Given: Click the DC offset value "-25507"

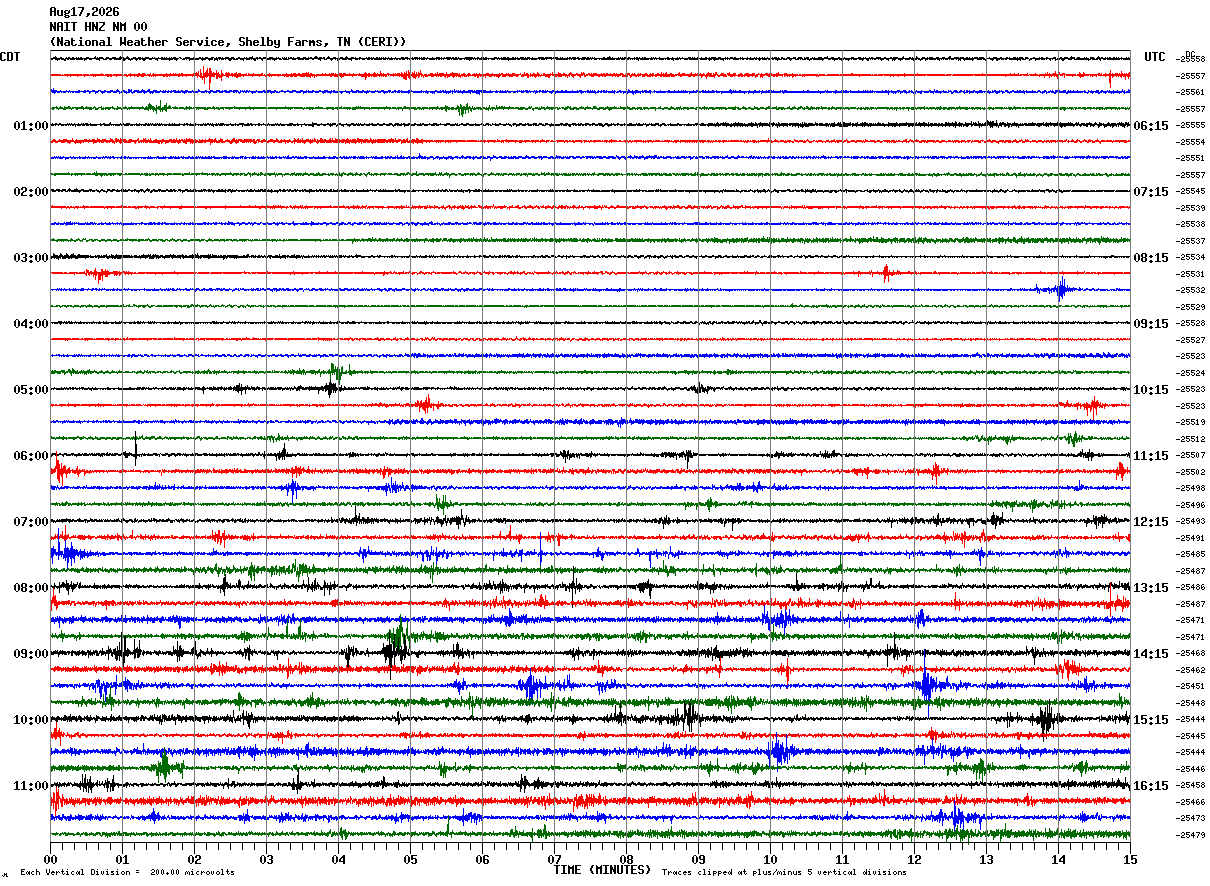Looking at the screenshot, I should pyautogui.click(x=1190, y=455).
